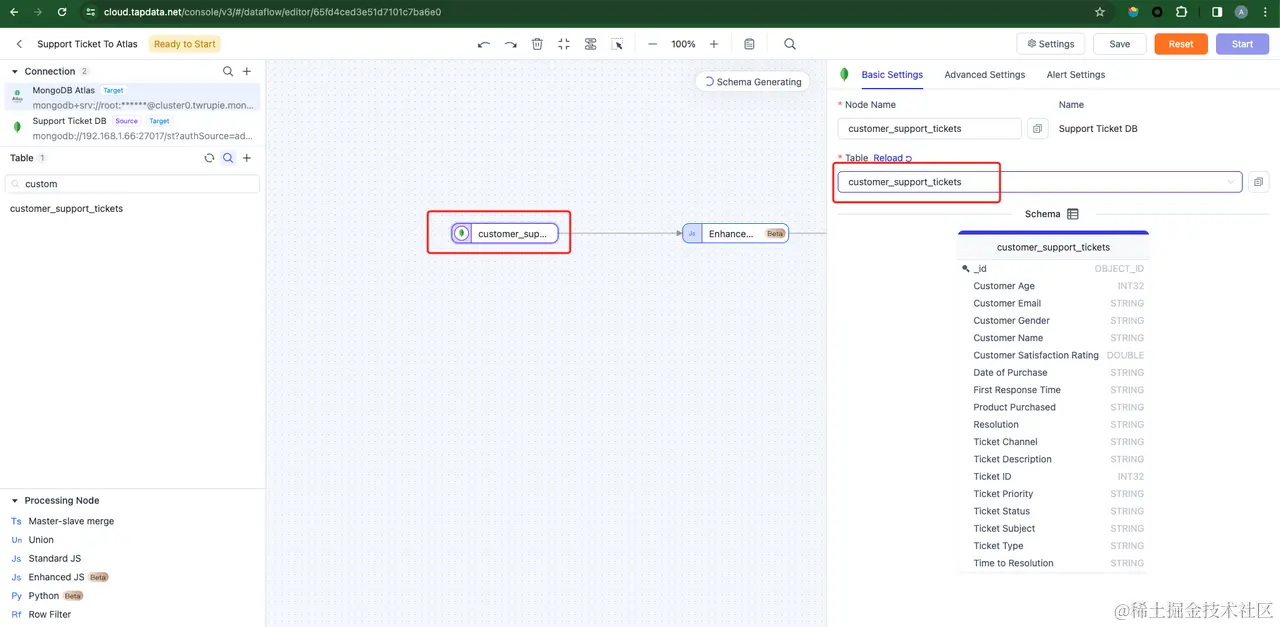Click the orange Reset button
The image size is (1280, 627).
click(1181, 44)
